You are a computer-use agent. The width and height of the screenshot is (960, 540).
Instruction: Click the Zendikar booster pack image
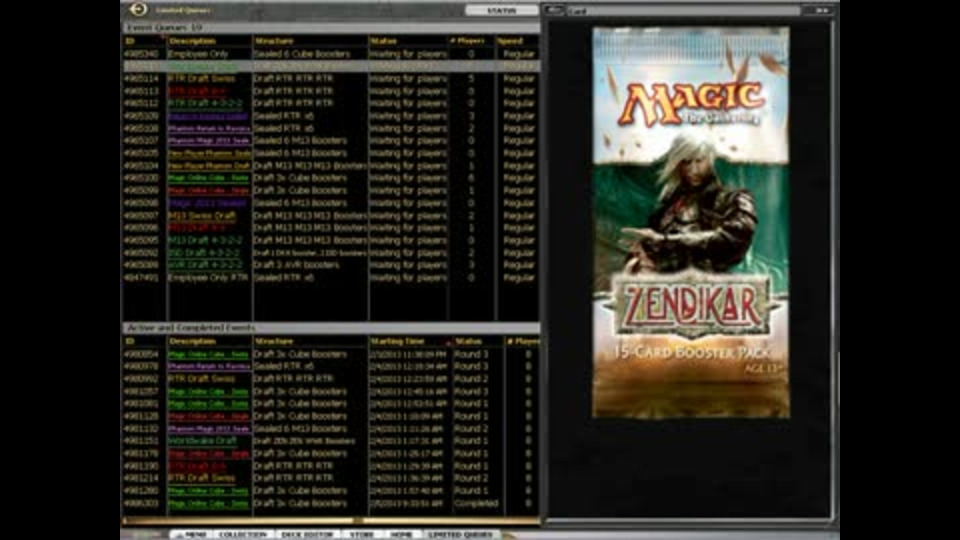click(x=691, y=222)
